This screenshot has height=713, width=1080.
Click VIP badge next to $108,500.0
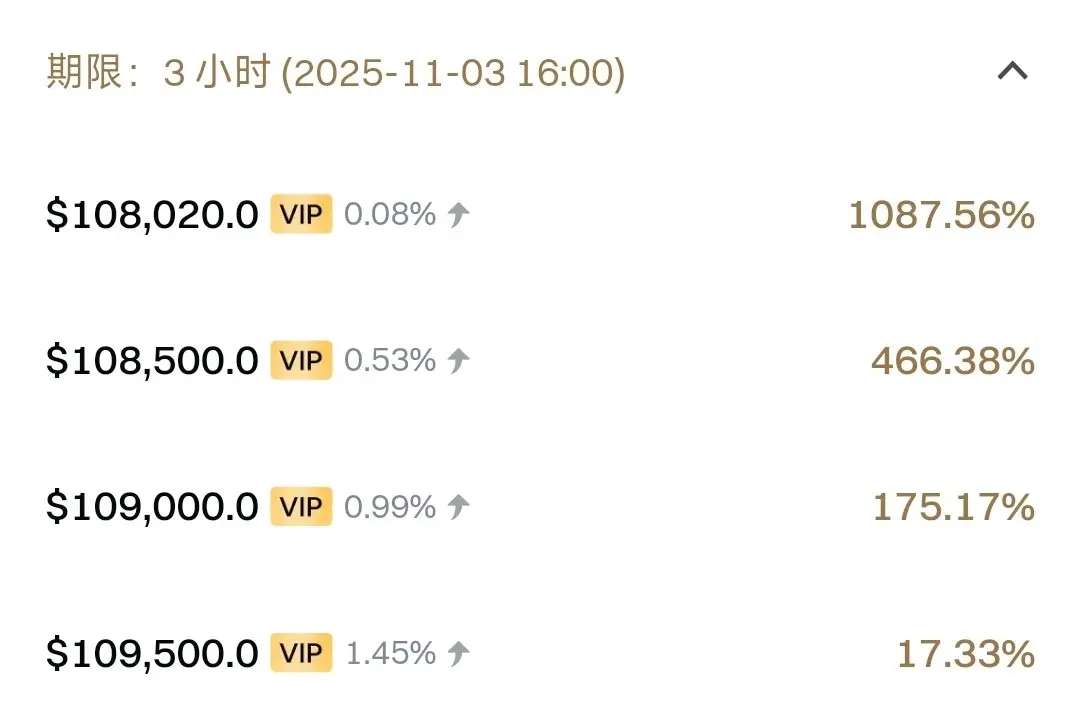[301, 360]
